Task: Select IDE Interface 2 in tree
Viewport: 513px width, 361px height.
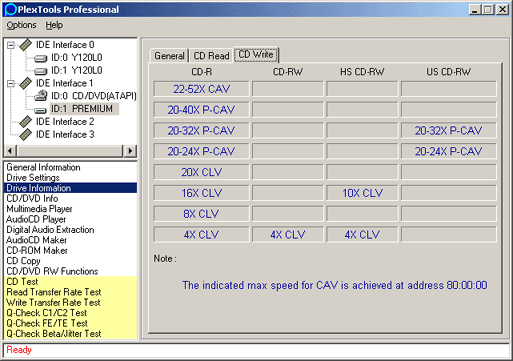Action: [65, 122]
